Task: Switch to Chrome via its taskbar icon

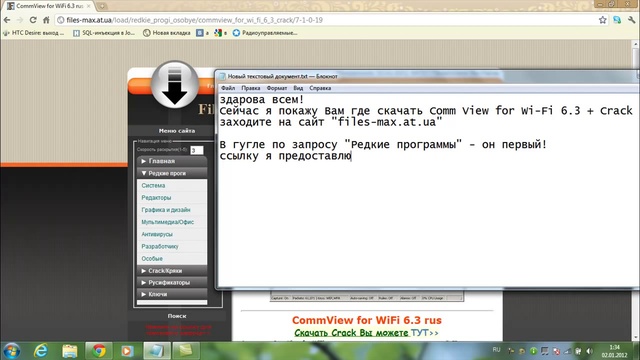Action: coord(98,351)
